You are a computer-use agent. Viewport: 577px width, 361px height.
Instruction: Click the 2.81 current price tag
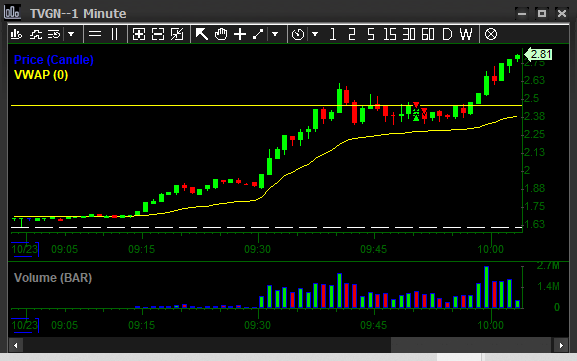538,54
